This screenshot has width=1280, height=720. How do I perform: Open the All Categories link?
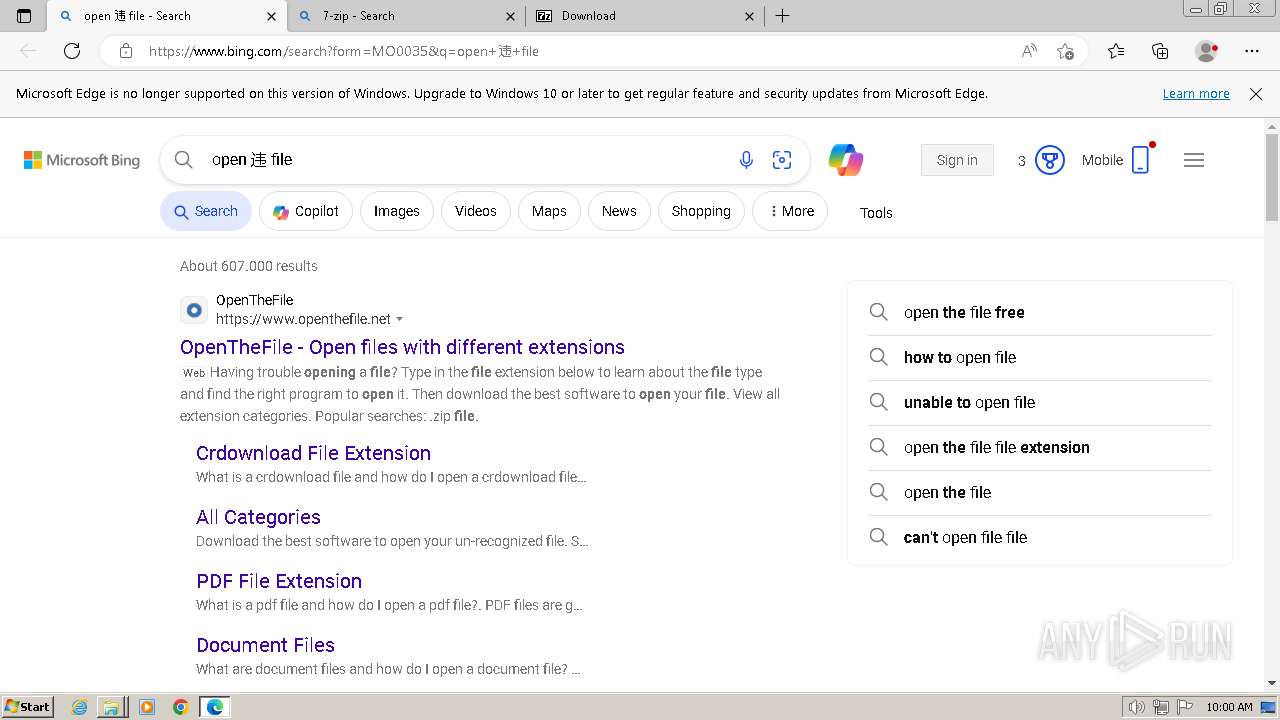[258, 517]
